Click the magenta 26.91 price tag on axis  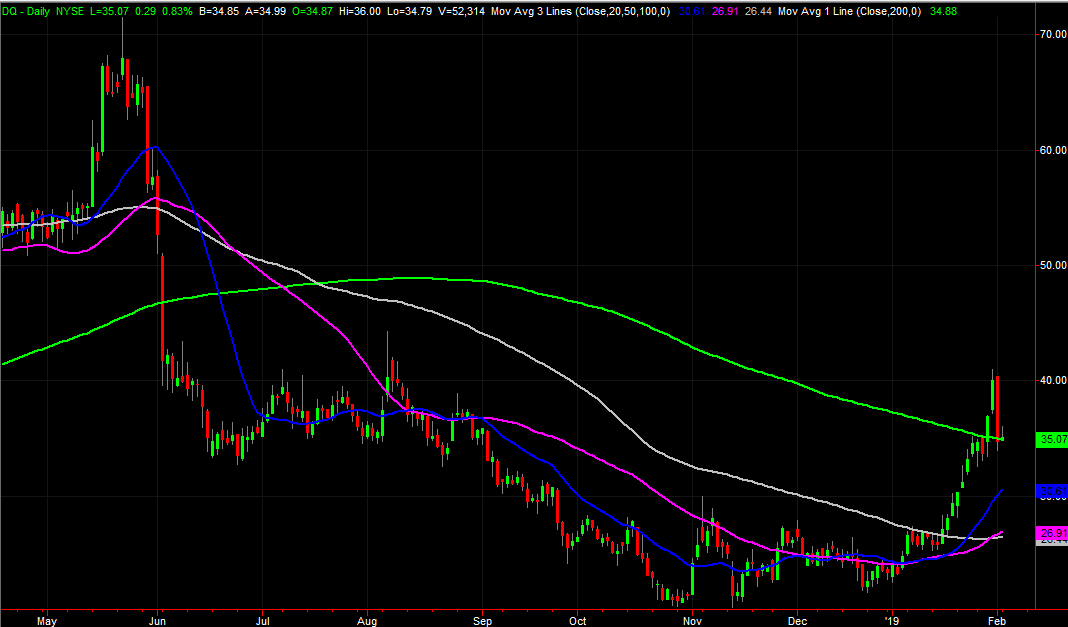coord(1051,534)
